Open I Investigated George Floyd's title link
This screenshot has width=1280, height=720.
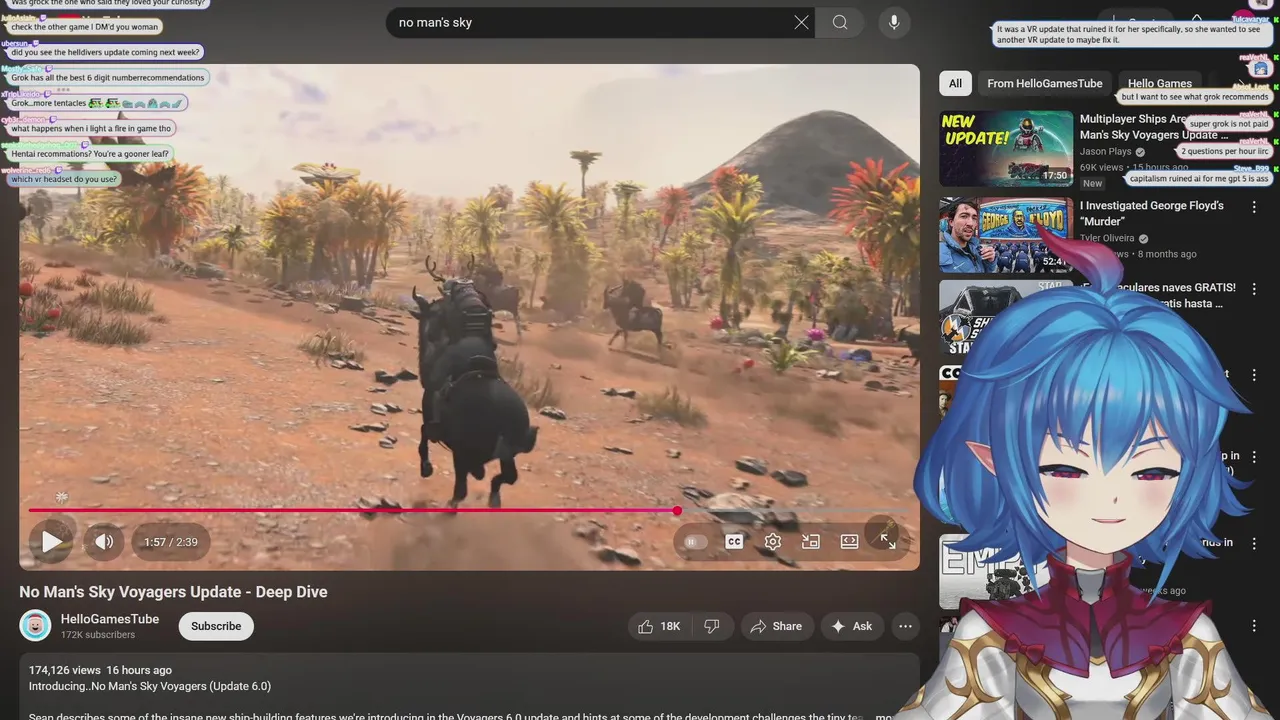coord(1152,213)
